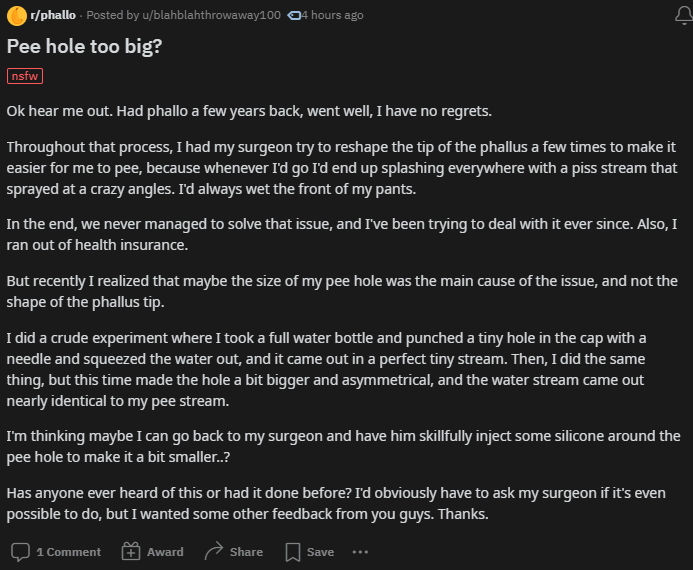Click the speech bubble comment icon
Image resolution: width=693 pixels, height=570 pixels.
point(20,552)
